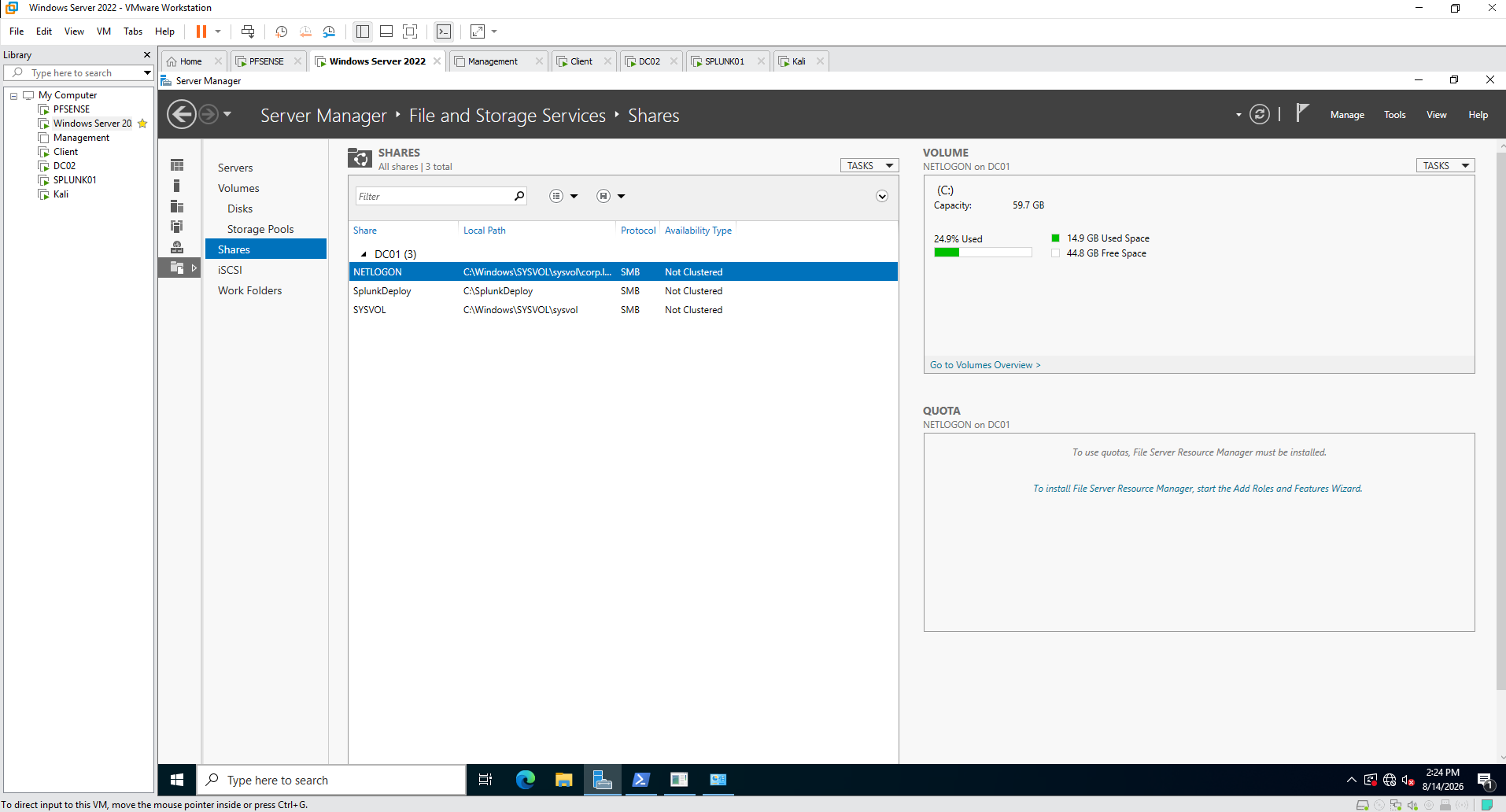Open the snapshot manager
The image size is (1506, 812).
click(x=329, y=31)
